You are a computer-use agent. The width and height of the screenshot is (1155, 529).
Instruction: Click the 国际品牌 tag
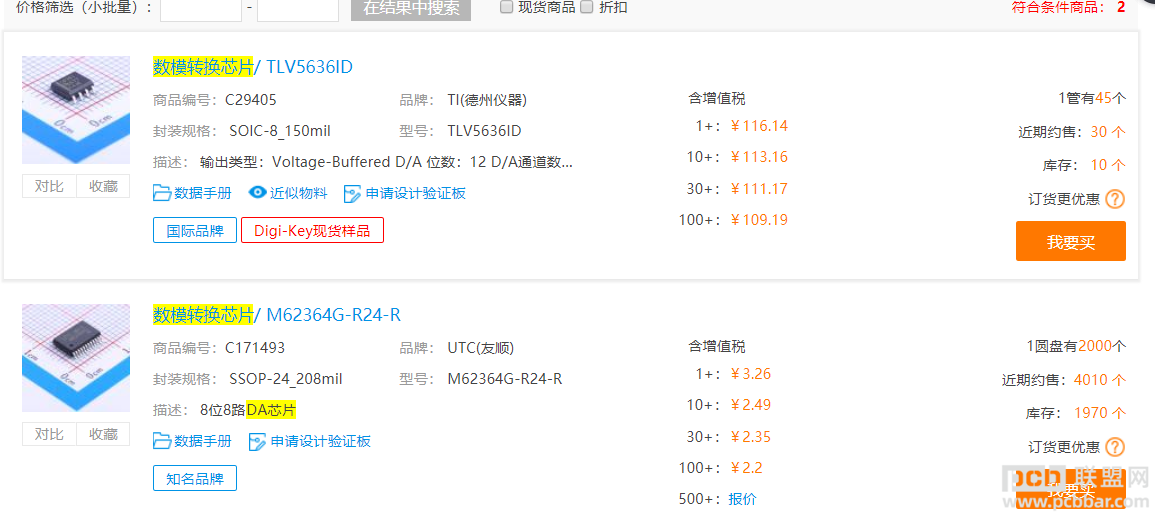point(194,231)
